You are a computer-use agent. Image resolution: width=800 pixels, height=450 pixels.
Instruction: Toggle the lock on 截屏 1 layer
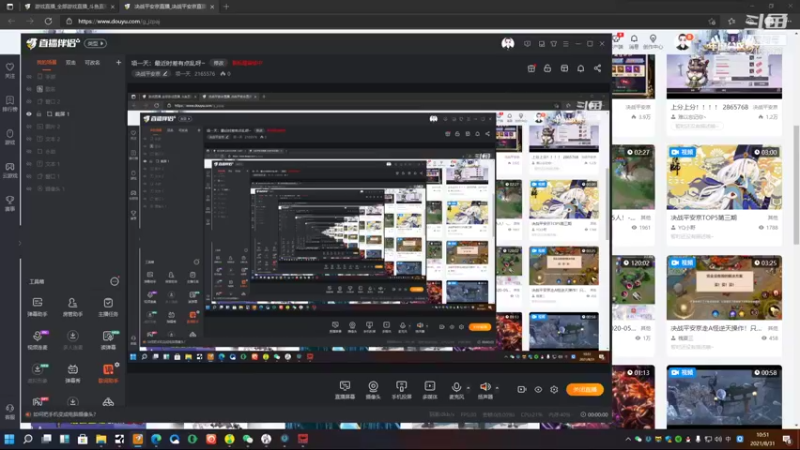pyautogui.click(x=39, y=114)
